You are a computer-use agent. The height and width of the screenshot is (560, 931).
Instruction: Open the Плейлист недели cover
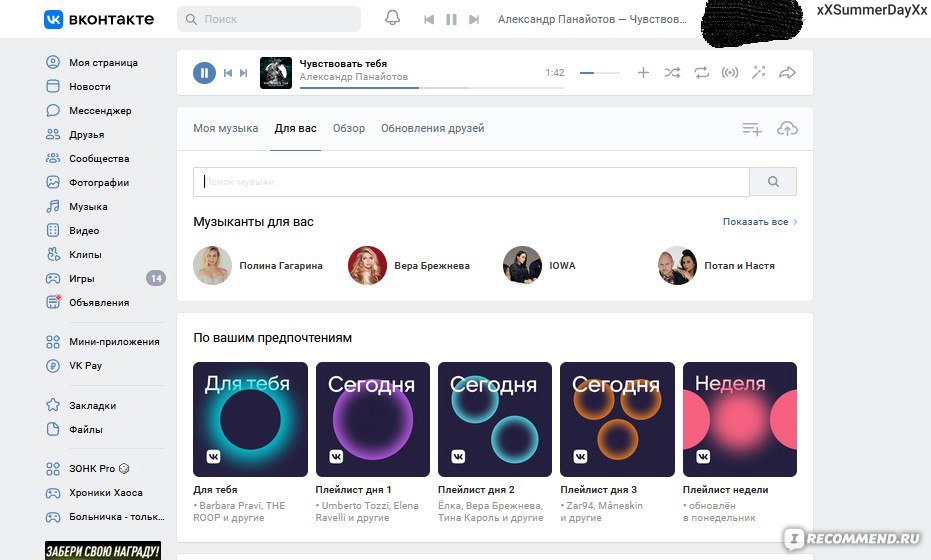tap(740, 419)
